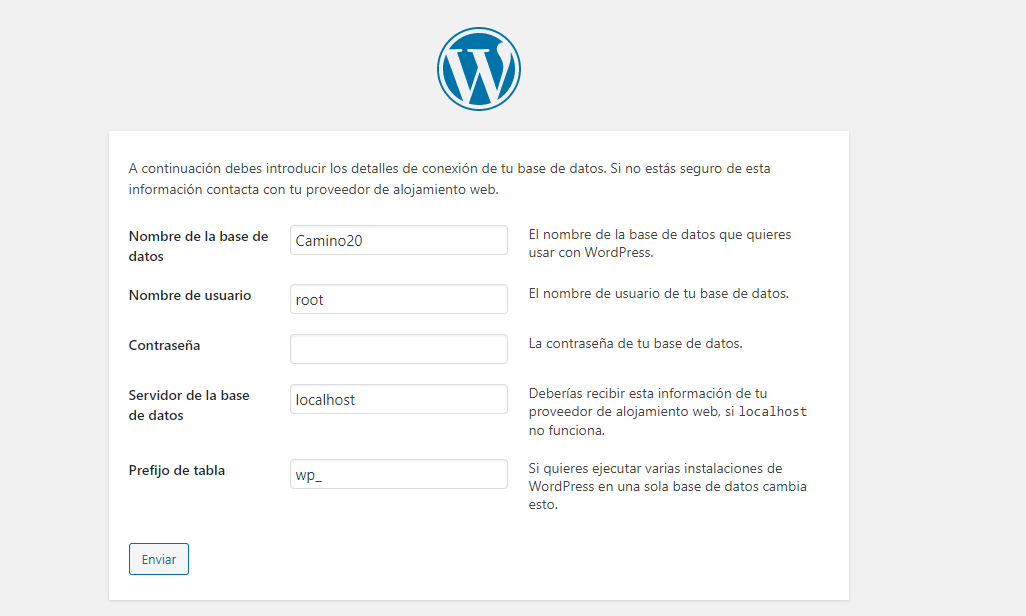Click the text 'usar con WordPress.'
This screenshot has width=1026, height=616.
[591, 252]
